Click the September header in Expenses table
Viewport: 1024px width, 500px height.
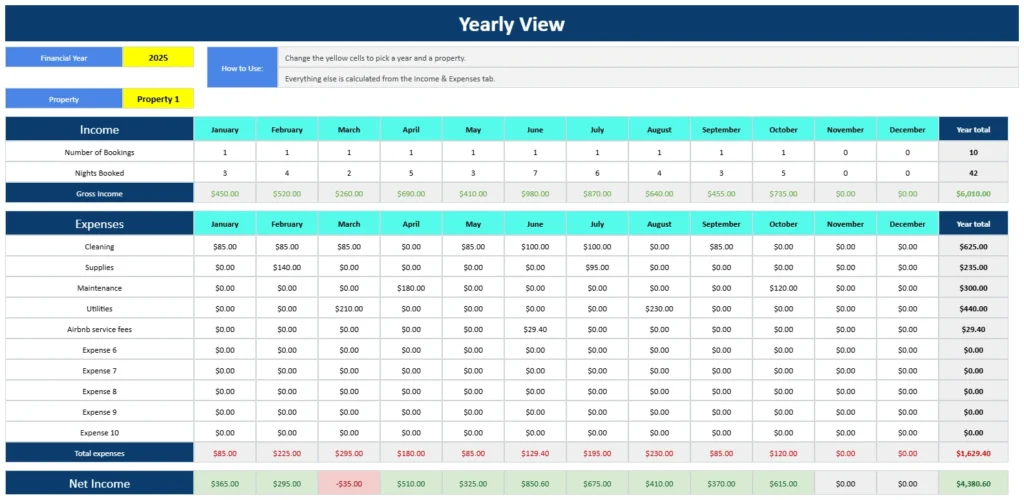tap(721, 224)
